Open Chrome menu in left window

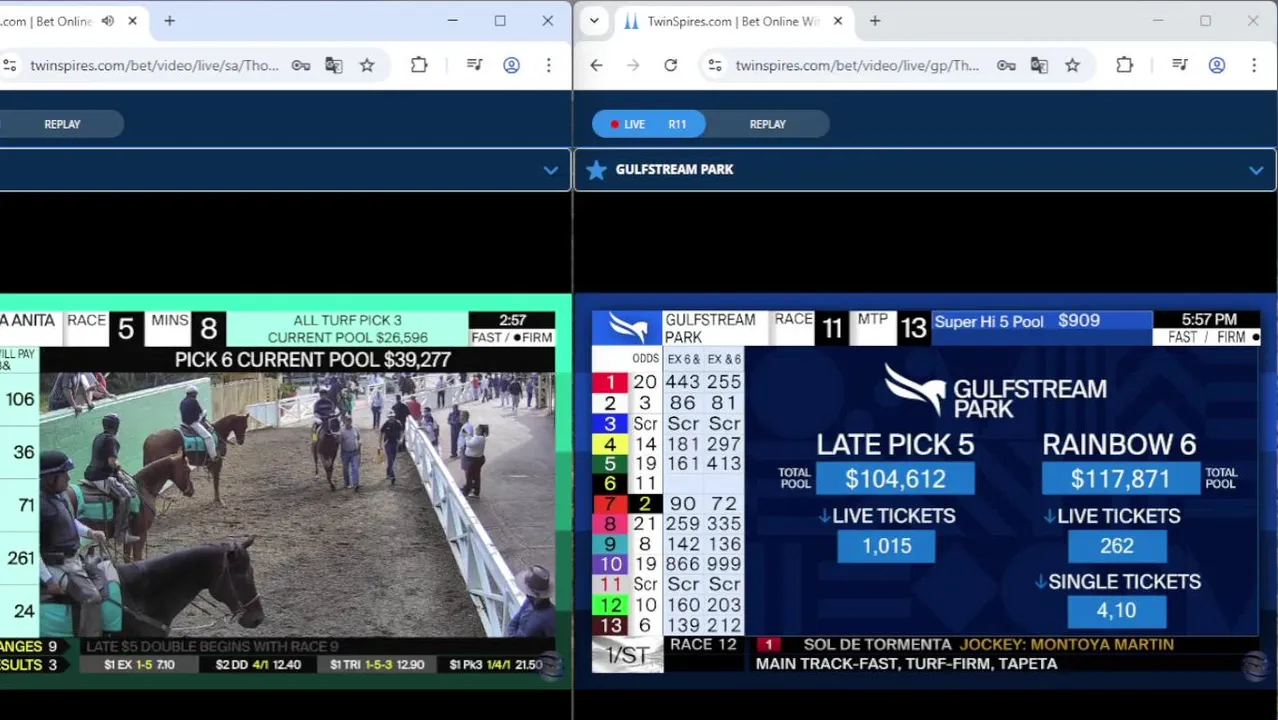coord(548,65)
